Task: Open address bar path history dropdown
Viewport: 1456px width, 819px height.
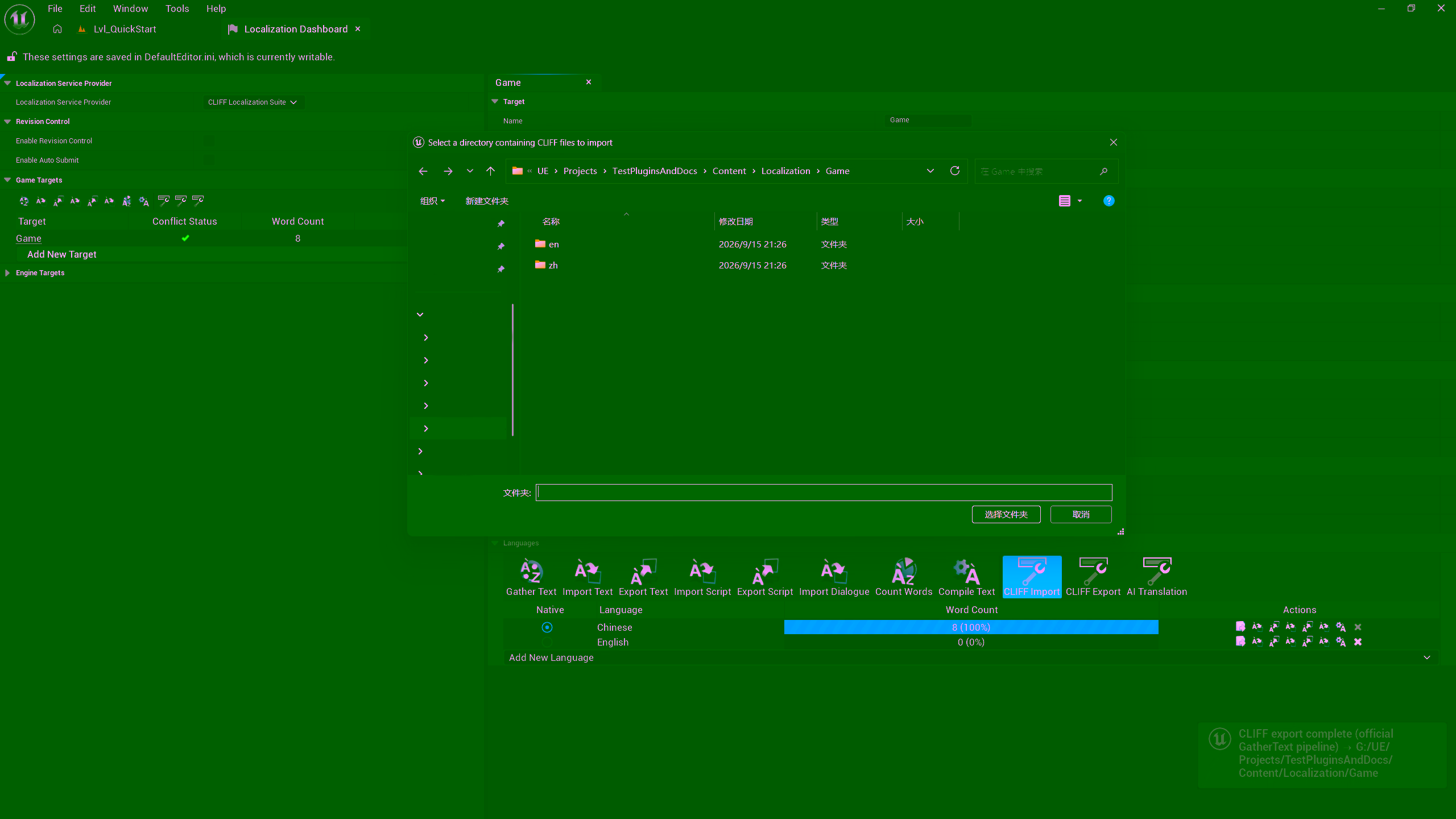Action: (930, 171)
